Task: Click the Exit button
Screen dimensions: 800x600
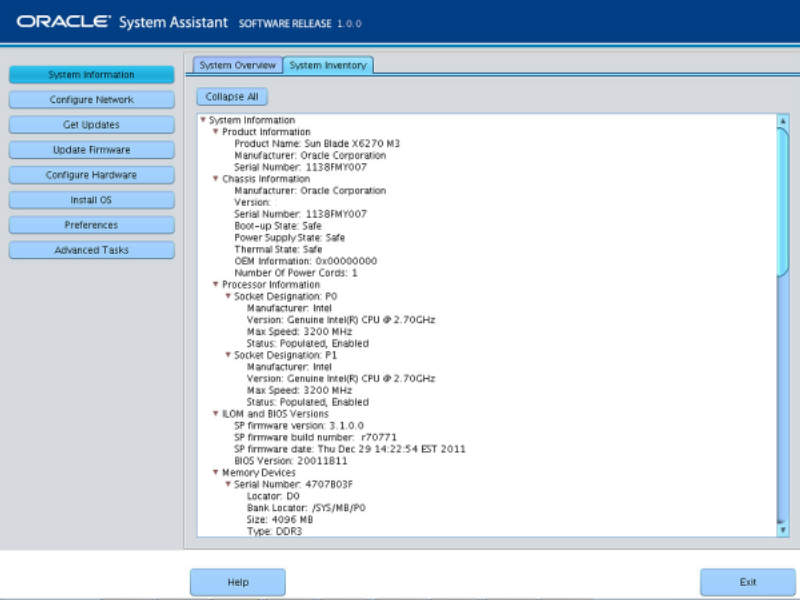Action: pyautogui.click(x=747, y=582)
